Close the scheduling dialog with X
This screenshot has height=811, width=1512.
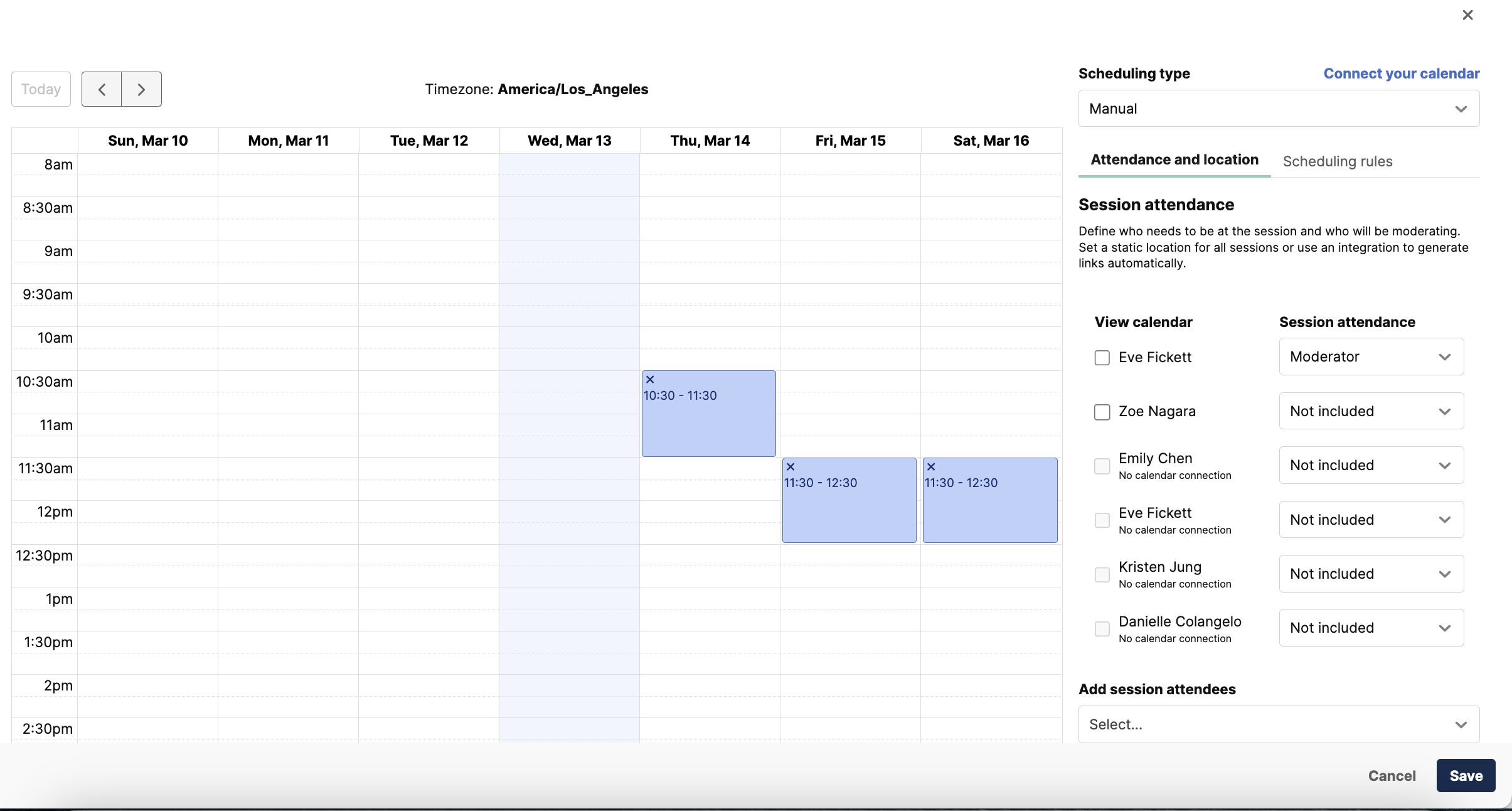1467,15
